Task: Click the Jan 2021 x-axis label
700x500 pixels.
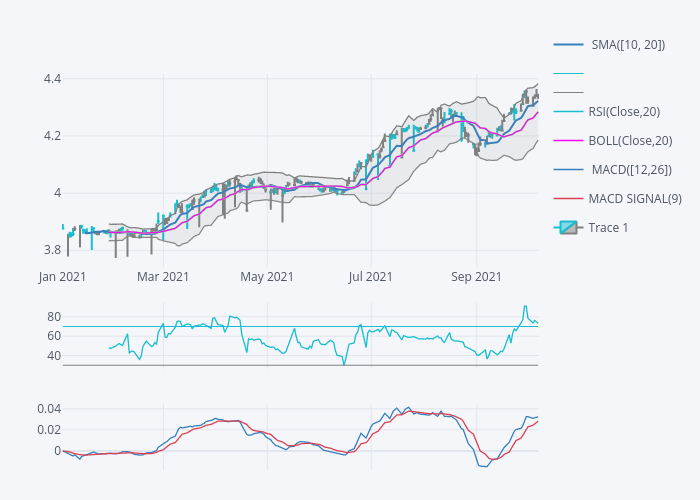Action: [x=62, y=277]
